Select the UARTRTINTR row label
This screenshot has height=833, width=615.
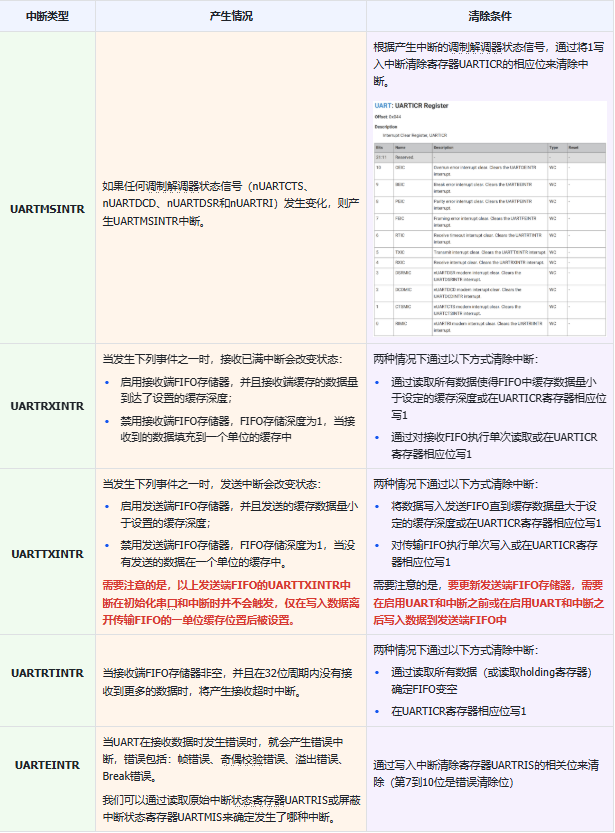[x=47, y=673]
